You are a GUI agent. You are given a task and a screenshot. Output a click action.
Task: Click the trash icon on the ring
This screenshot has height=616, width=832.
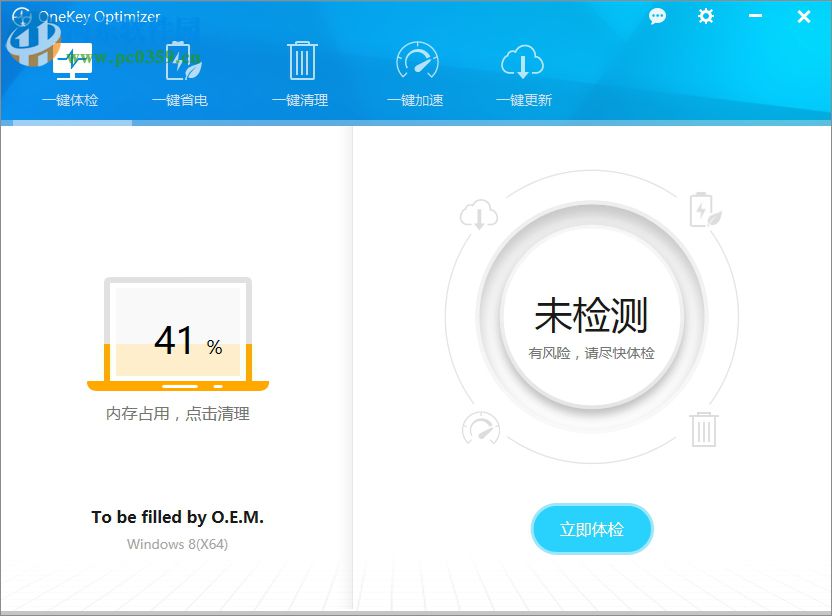(705, 428)
